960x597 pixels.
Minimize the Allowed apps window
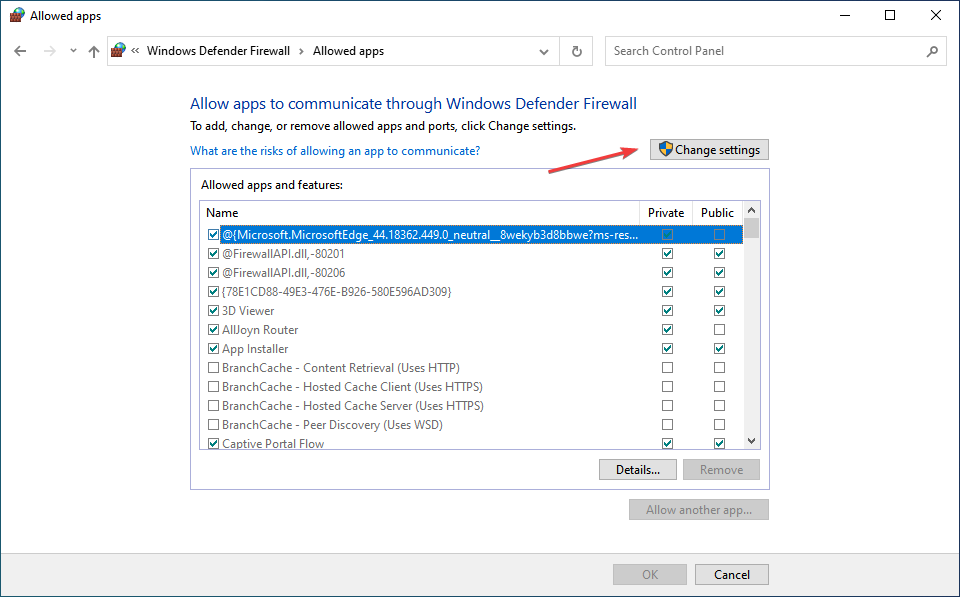[x=845, y=15]
